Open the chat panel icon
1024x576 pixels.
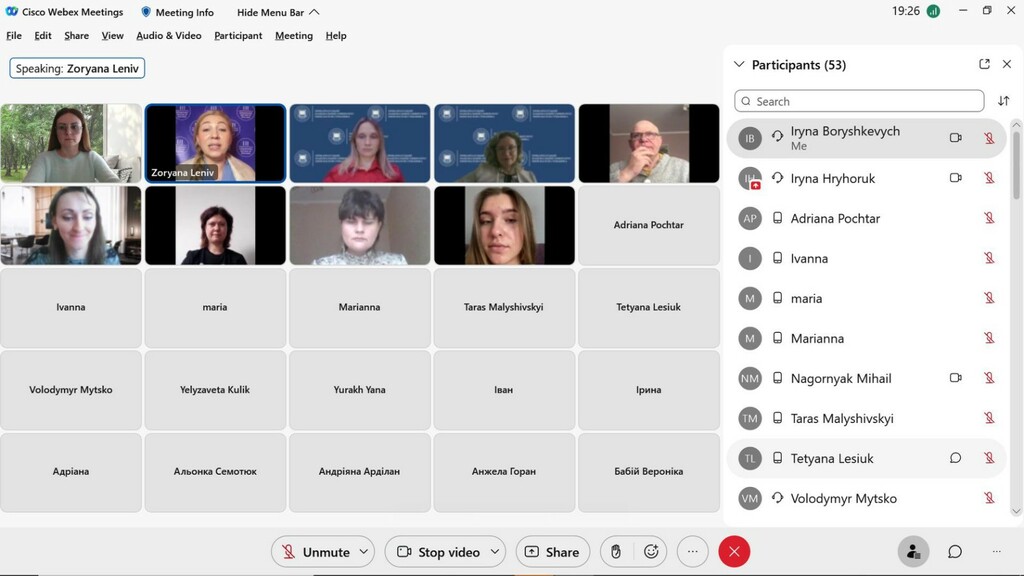tap(955, 552)
